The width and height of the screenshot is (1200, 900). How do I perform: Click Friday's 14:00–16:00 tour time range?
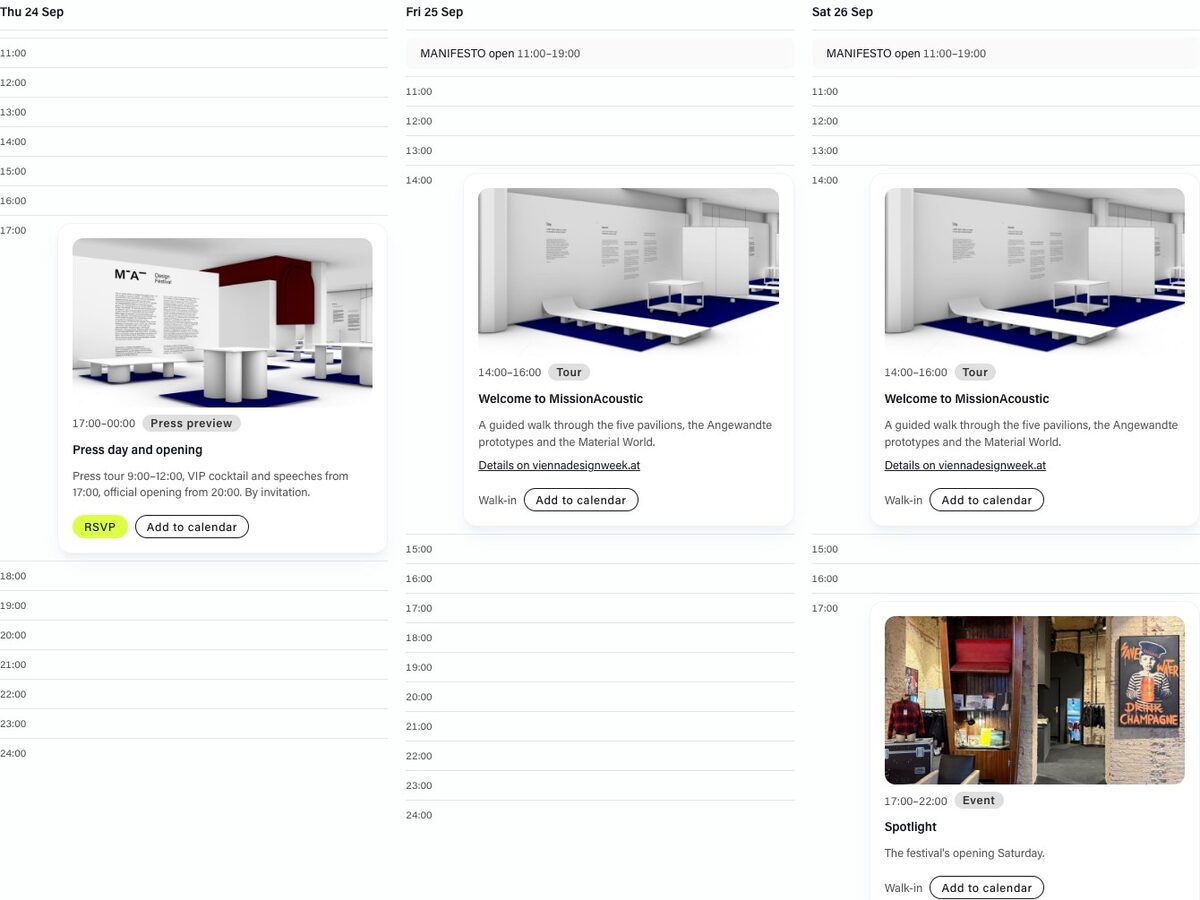point(509,372)
